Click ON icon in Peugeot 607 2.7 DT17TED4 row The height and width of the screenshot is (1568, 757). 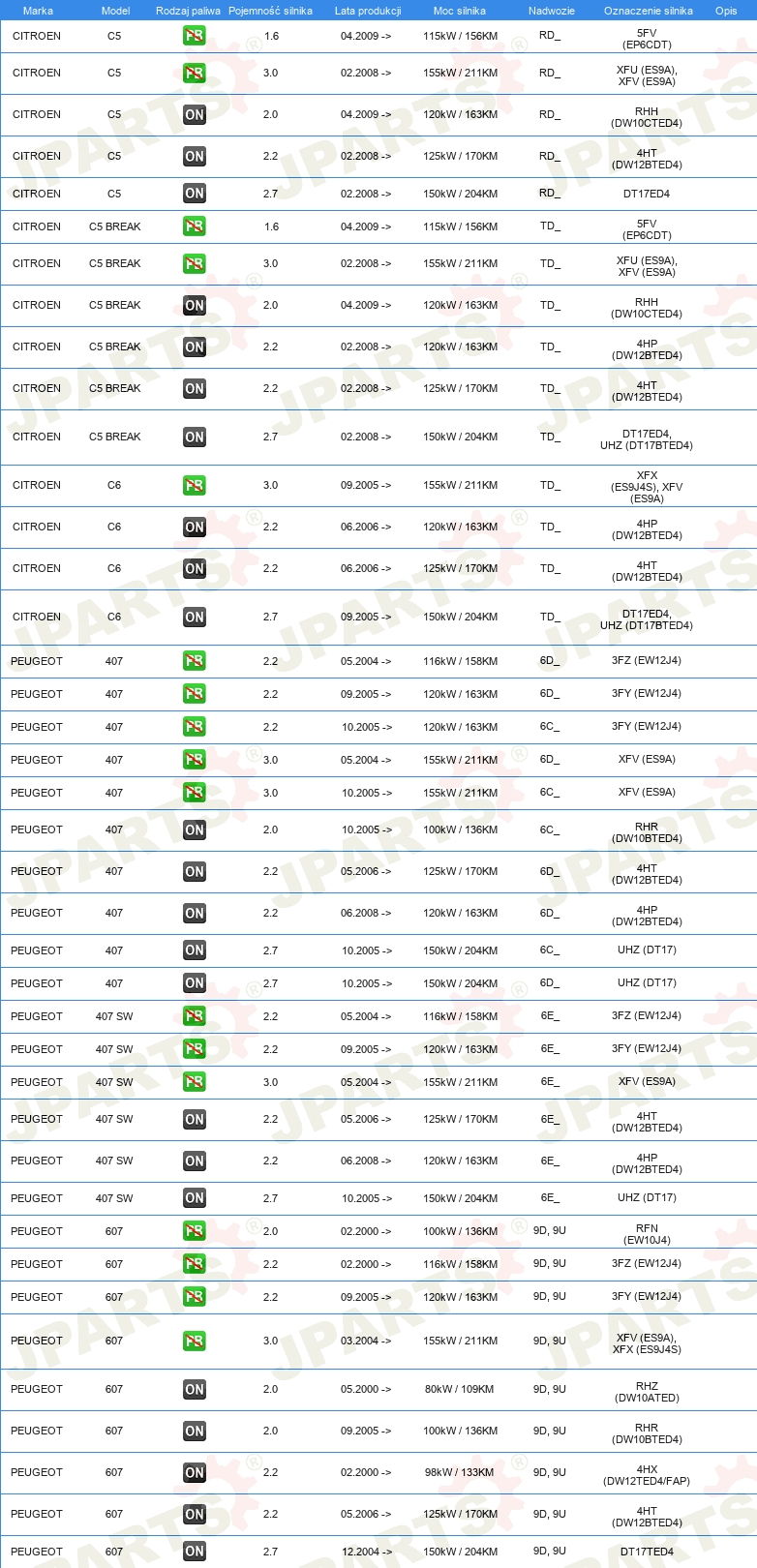coord(194,1552)
